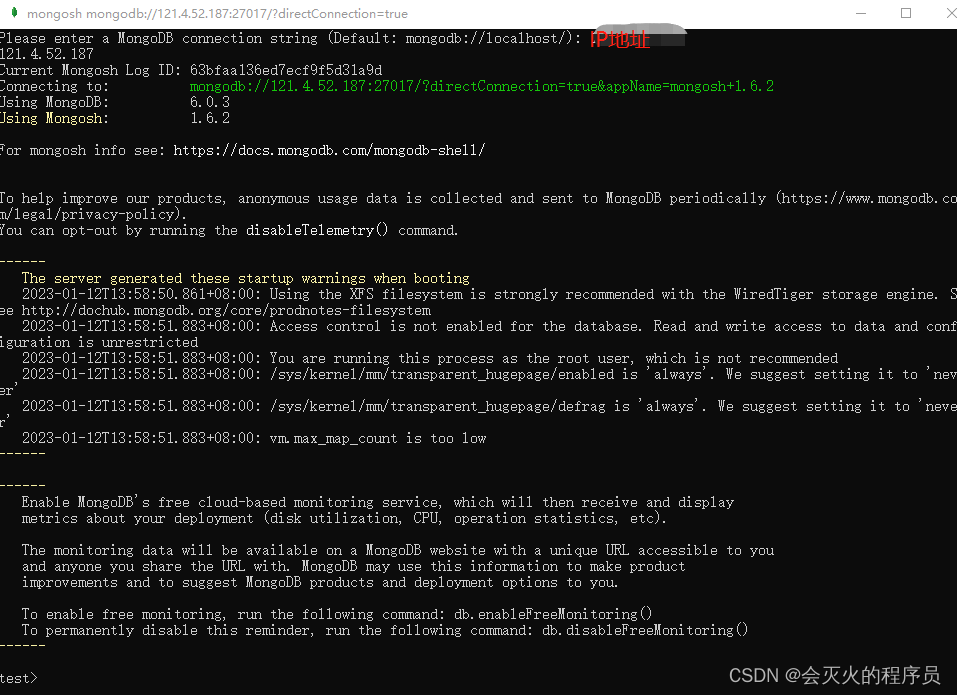Click the db.enableFreeMonitoring() command text
This screenshot has height=695, width=957.
coord(553,614)
